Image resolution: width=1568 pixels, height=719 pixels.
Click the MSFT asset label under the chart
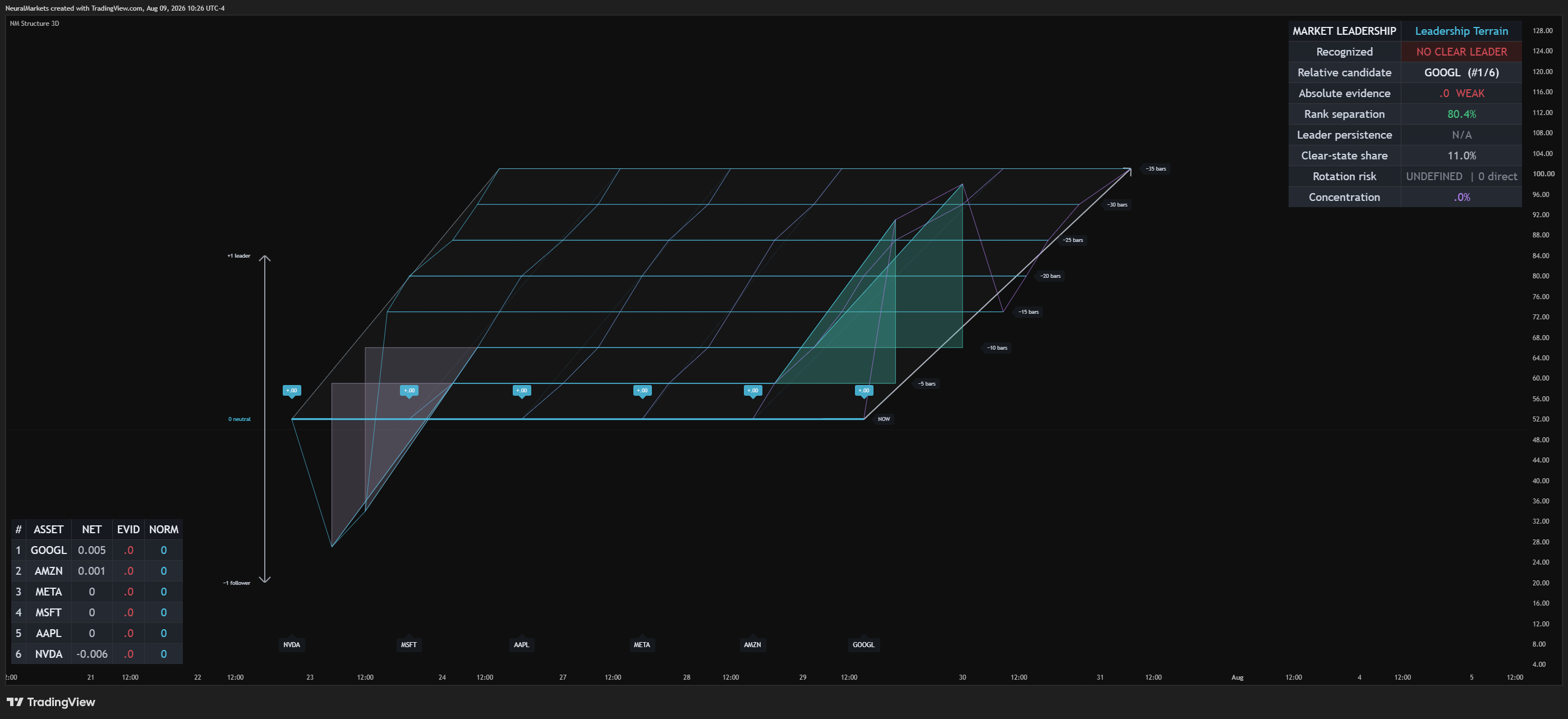408,644
